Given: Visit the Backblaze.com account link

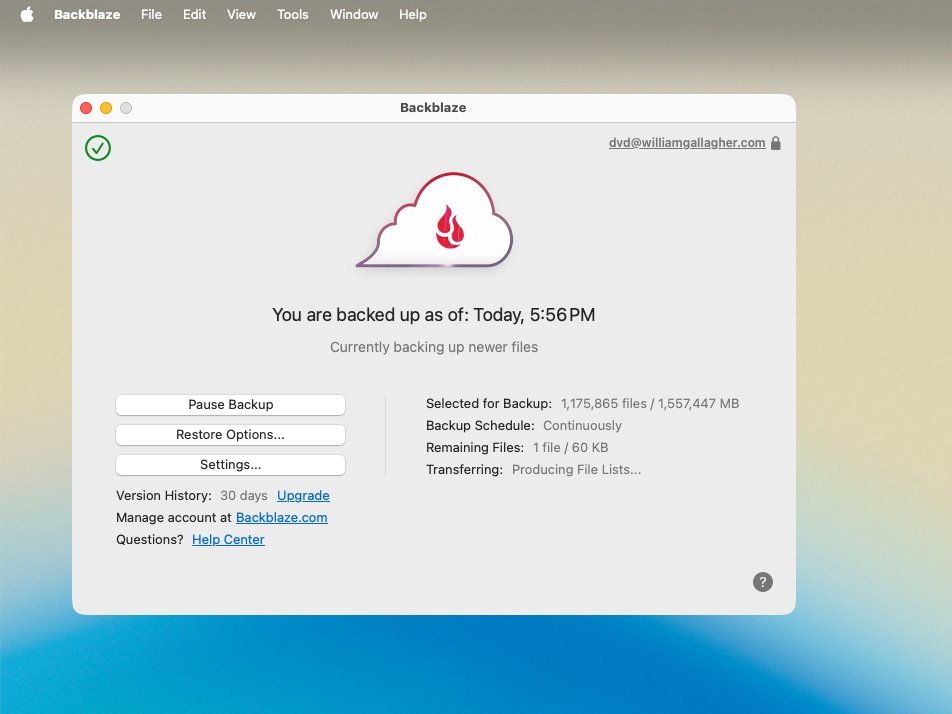Looking at the screenshot, I should coord(282,517).
